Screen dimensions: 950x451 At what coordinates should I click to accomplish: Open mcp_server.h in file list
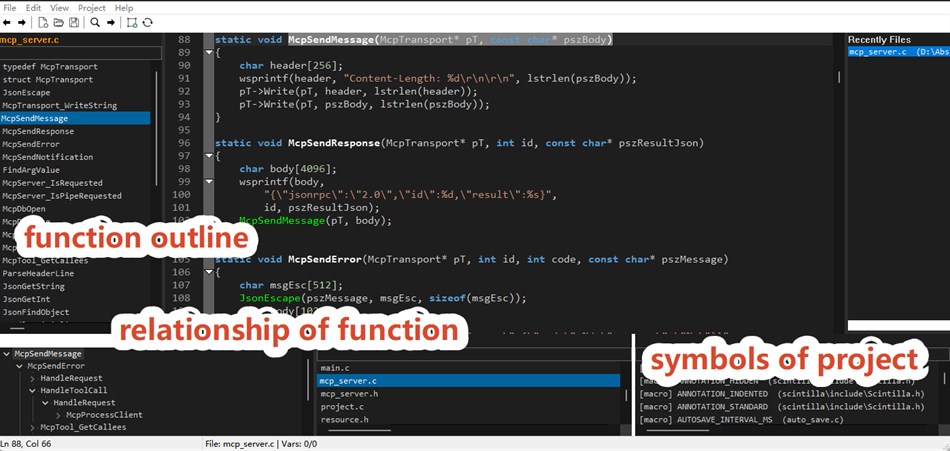tap(350, 394)
